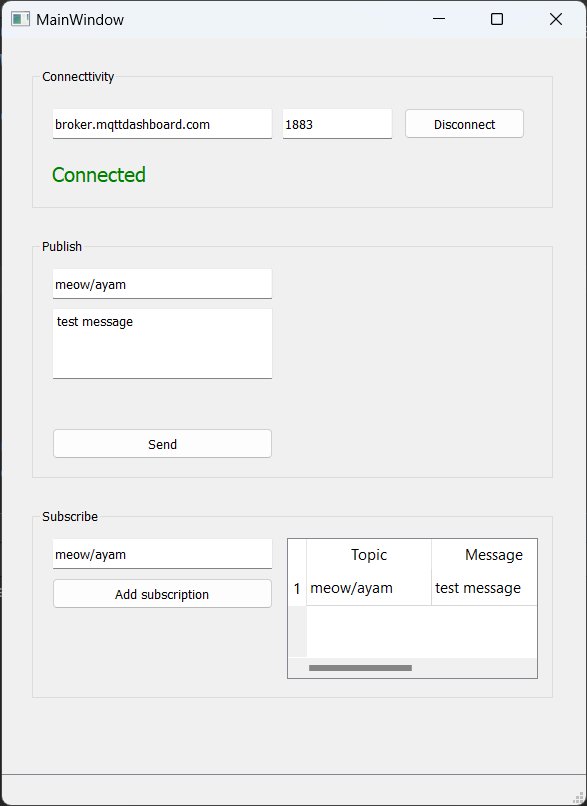Click the 1883 port field
Image resolution: width=587 pixels, height=806 pixels.
[337, 124]
